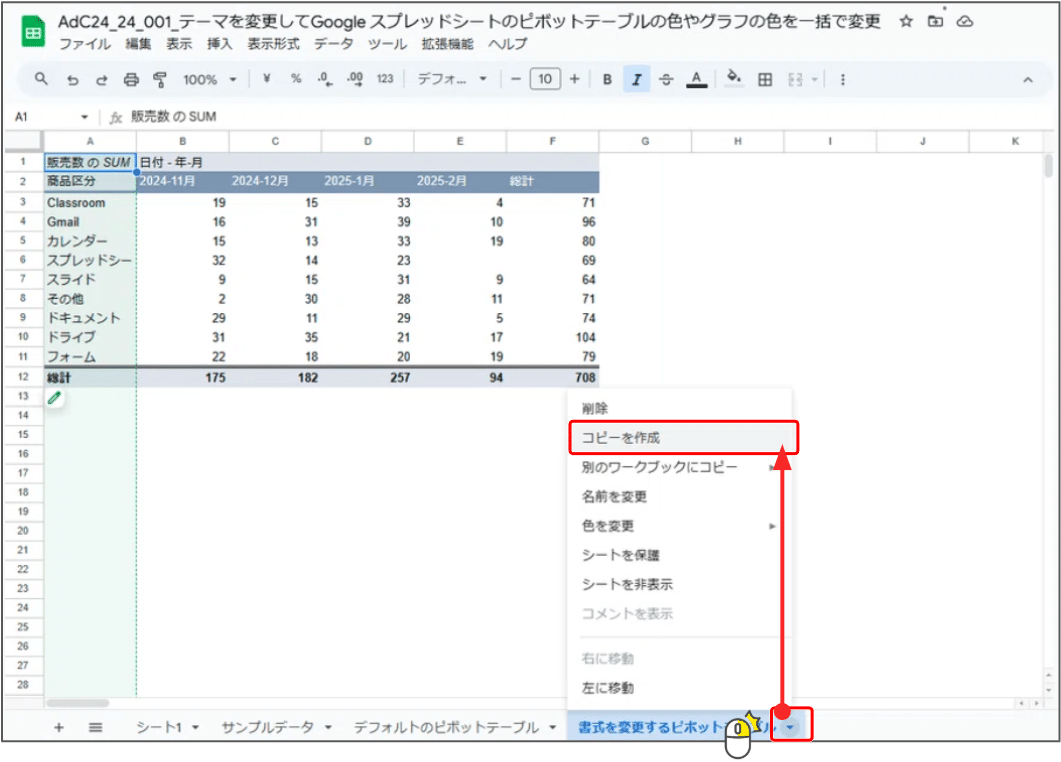This screenshot has height=762, width=1061.
Task: Open the all sheets list
Action: point(95,727)
